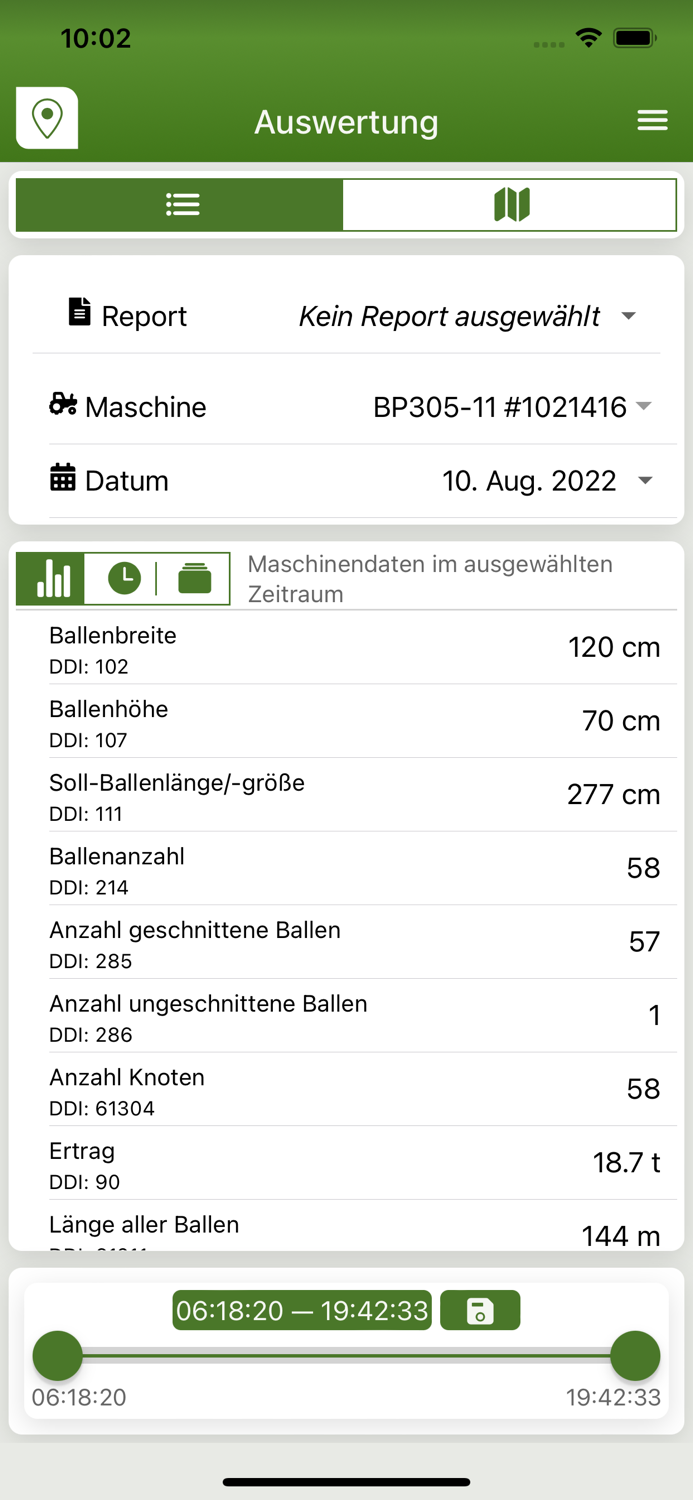Click the Wi-Fi status bar icon
This screenshot has height=1500, width=693.
point(588,37)
